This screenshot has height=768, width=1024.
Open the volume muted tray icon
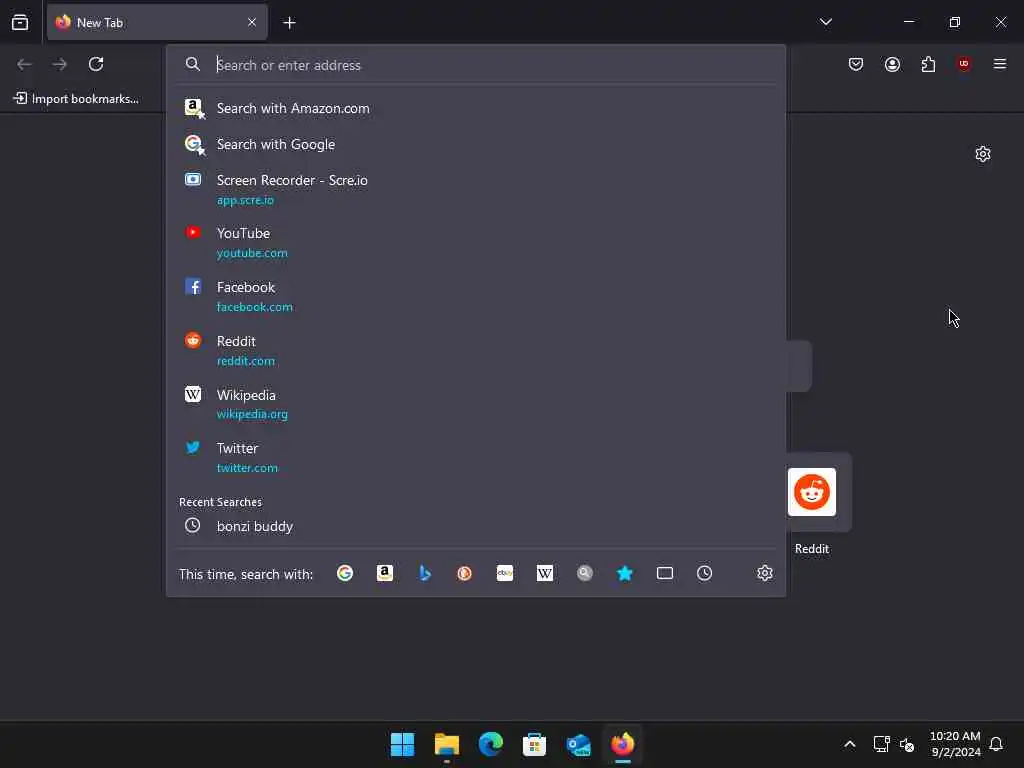pos(906,744)
